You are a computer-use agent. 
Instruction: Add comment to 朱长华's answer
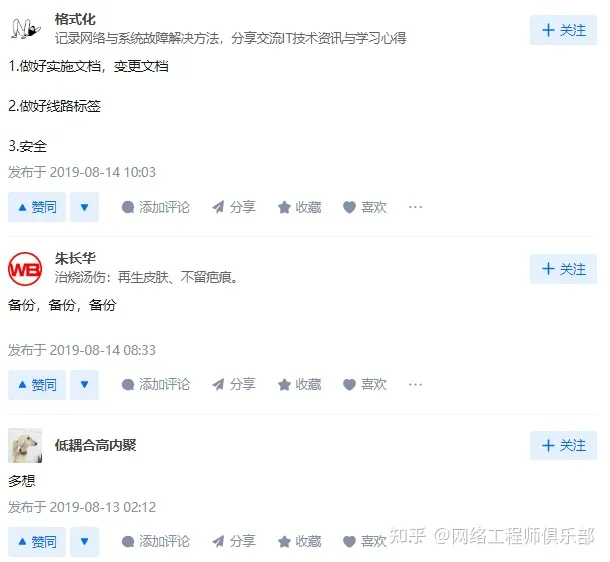(x=156, y=385)
